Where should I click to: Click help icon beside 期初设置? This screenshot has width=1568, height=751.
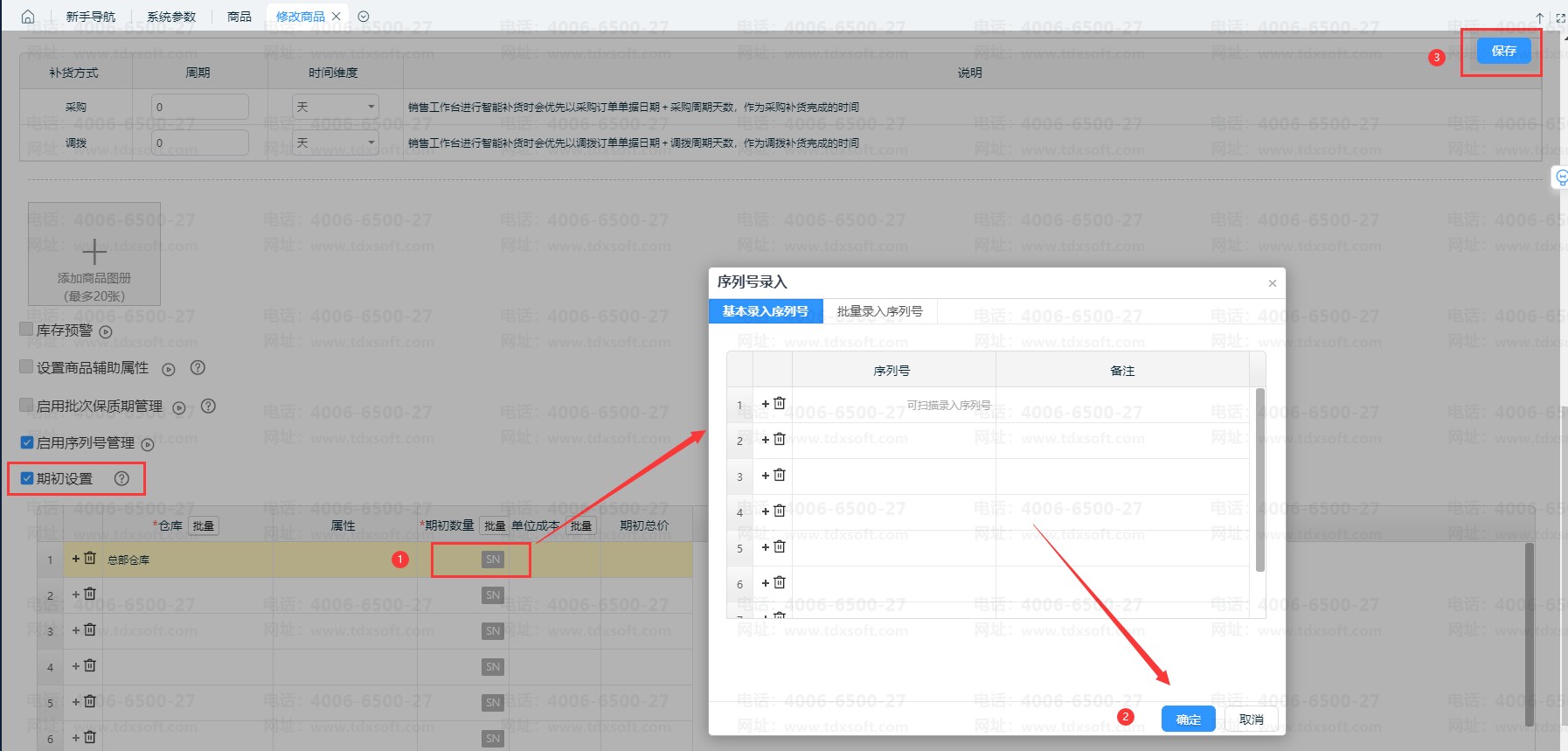[121, 478]
